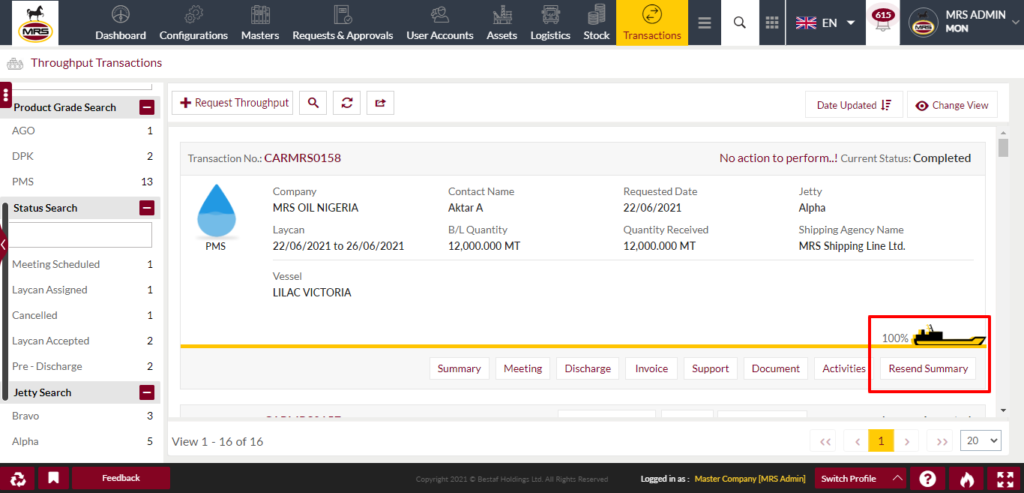
Task: Open the Support button
Action: [x=711, y=368]
